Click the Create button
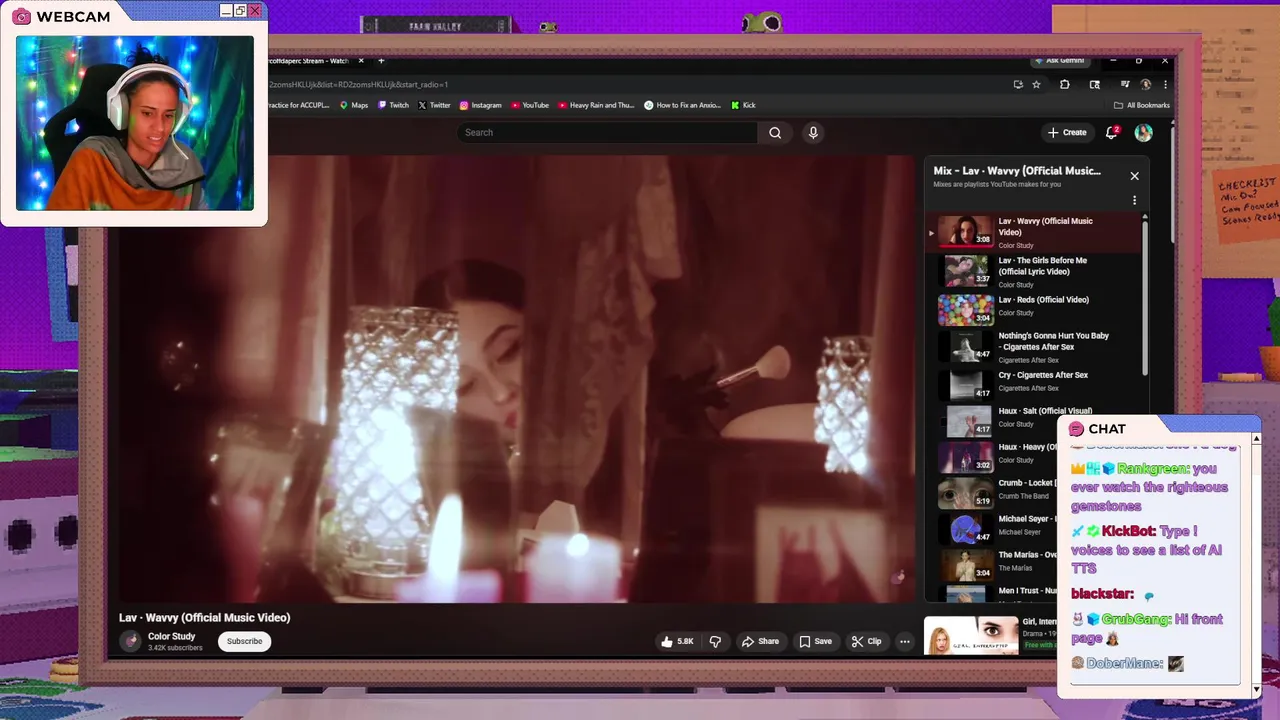Image resolution: width=1280 pixels, height=720 pixels. (1067, 132)
